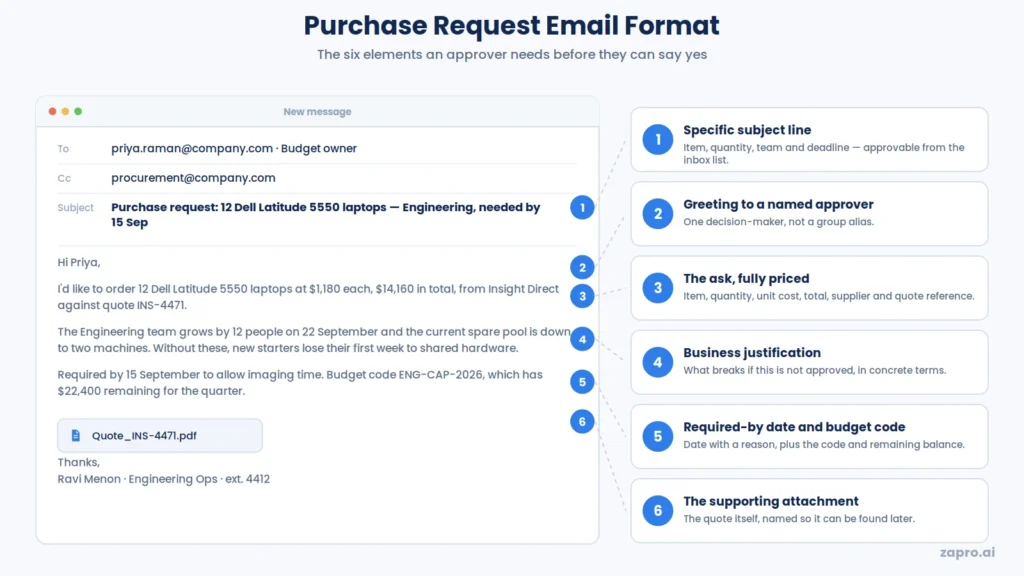Screen dimensions: 1024x576
Task: Click the 'Cc' field label
Action: [x=64, y=178]
